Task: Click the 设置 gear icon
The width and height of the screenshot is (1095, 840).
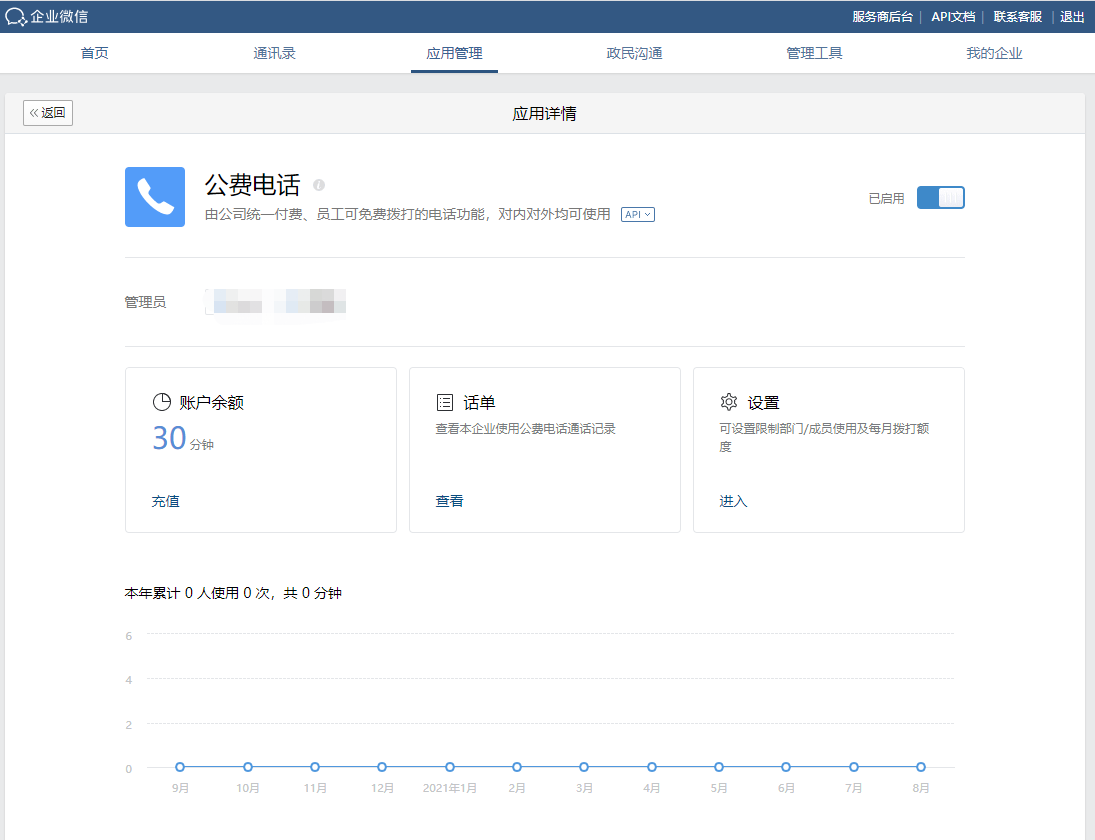Action: click(729, 402)
